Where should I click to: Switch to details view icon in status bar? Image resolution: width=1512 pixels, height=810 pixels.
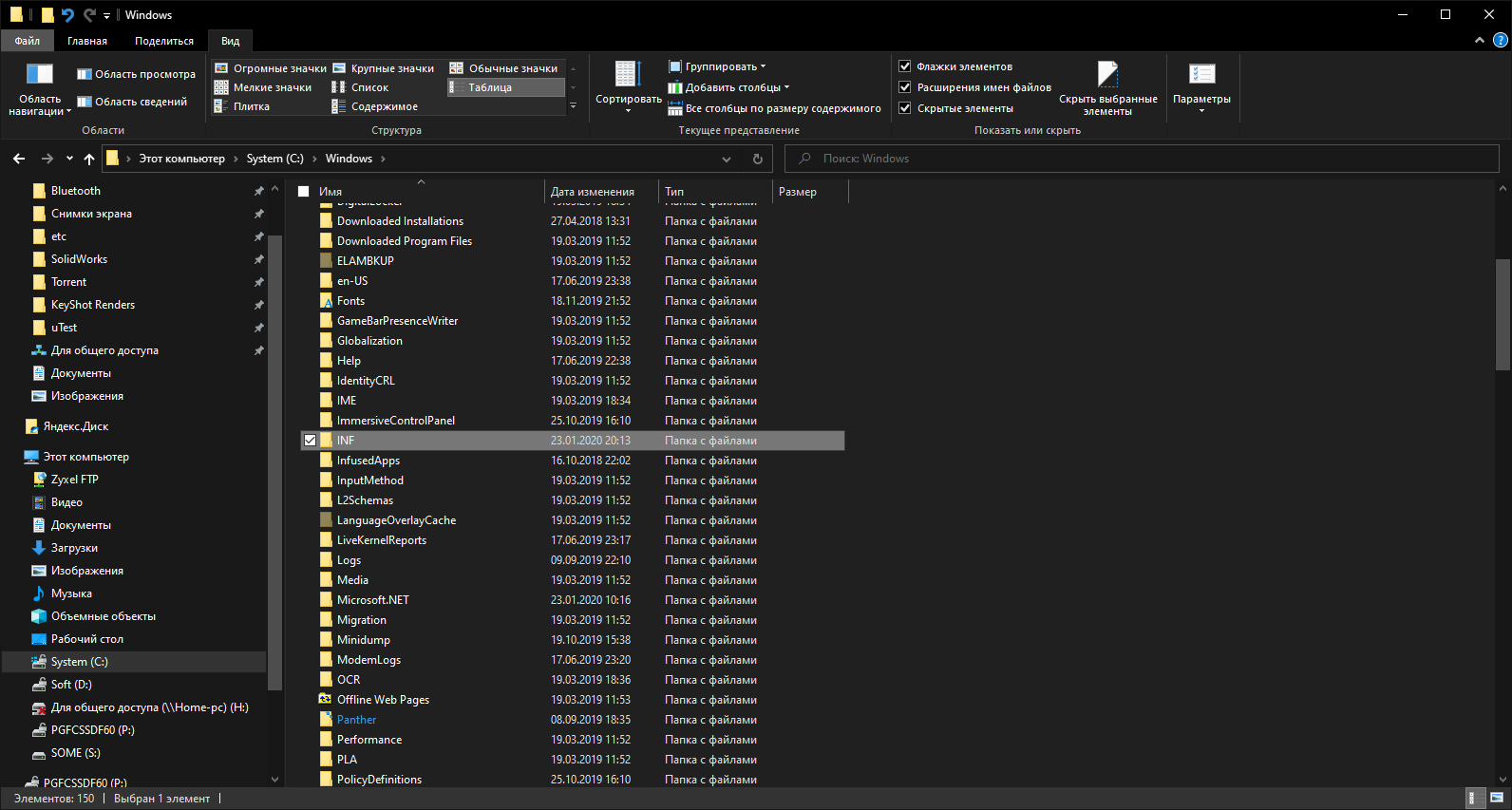pyautogui.click(x=1473, y=798)
